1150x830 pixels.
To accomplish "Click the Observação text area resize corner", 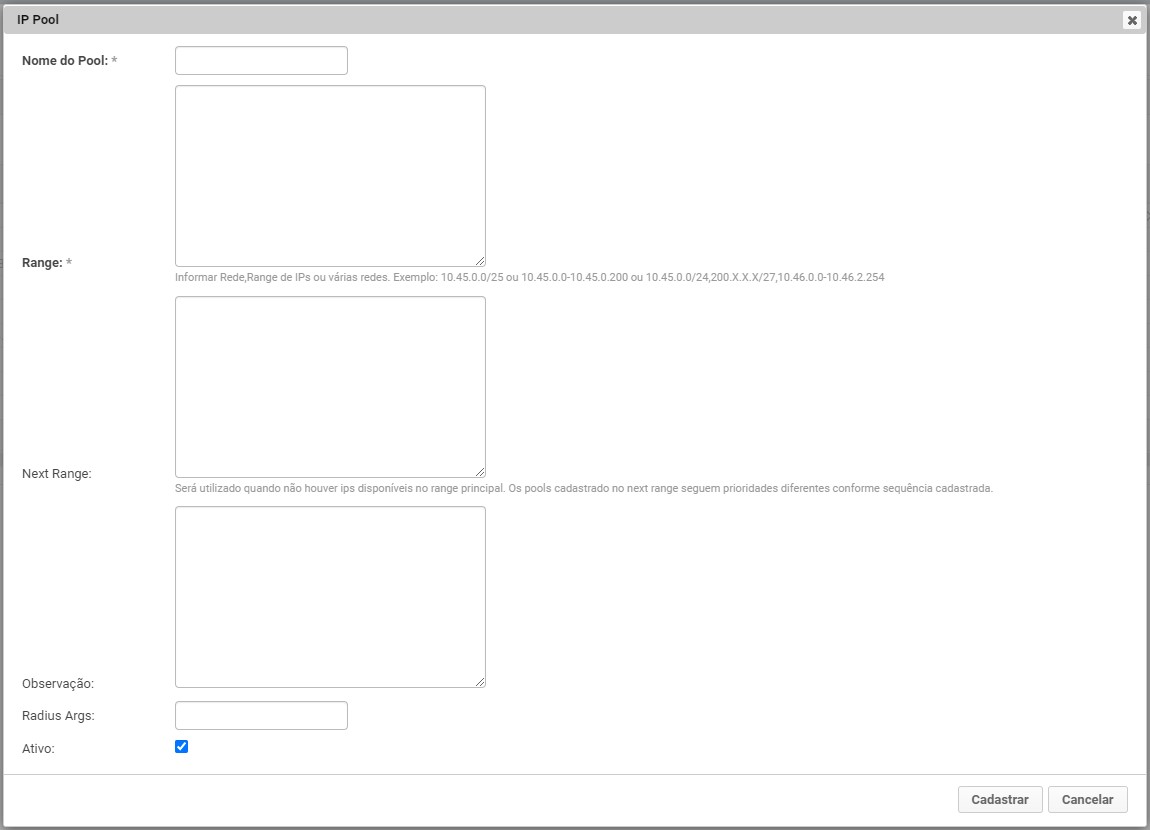I will pos(480,682).
